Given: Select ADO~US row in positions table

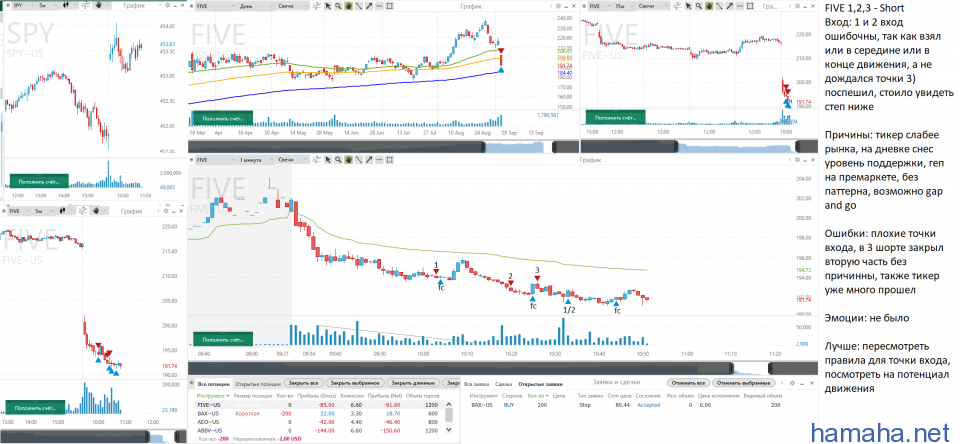Looking at the screenshot, I should pyautogui.click(x=320, y=422).
